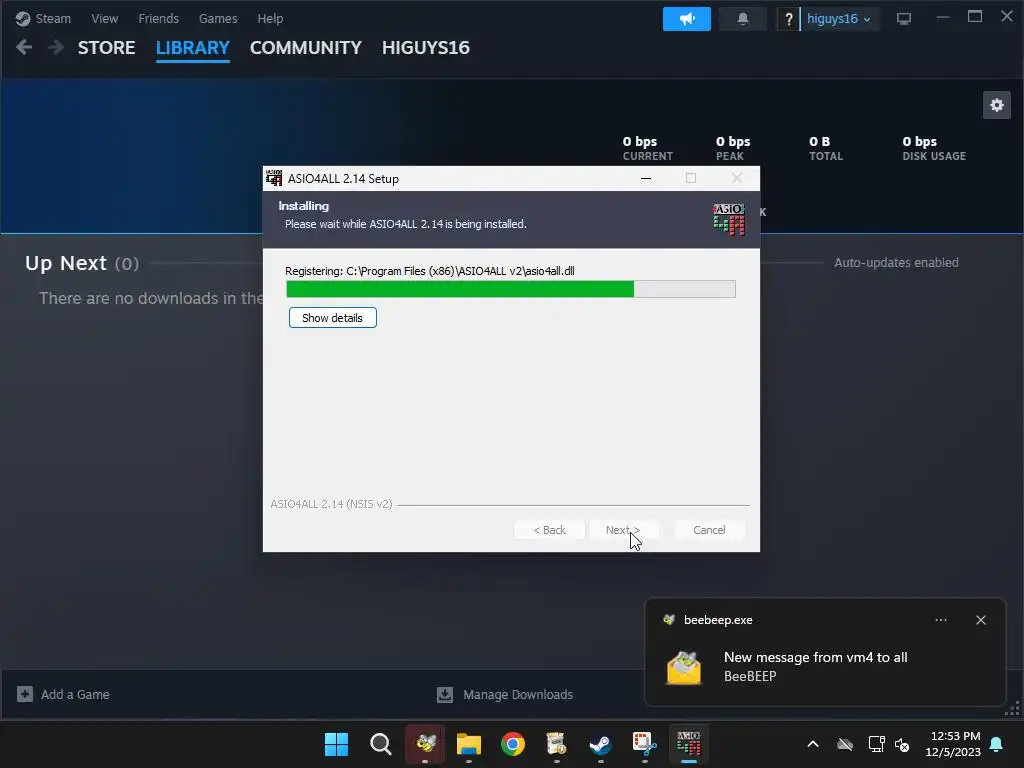1024x768 pixels.
Task: Open the beebeep notification options menu
Action: pos(940,620)
